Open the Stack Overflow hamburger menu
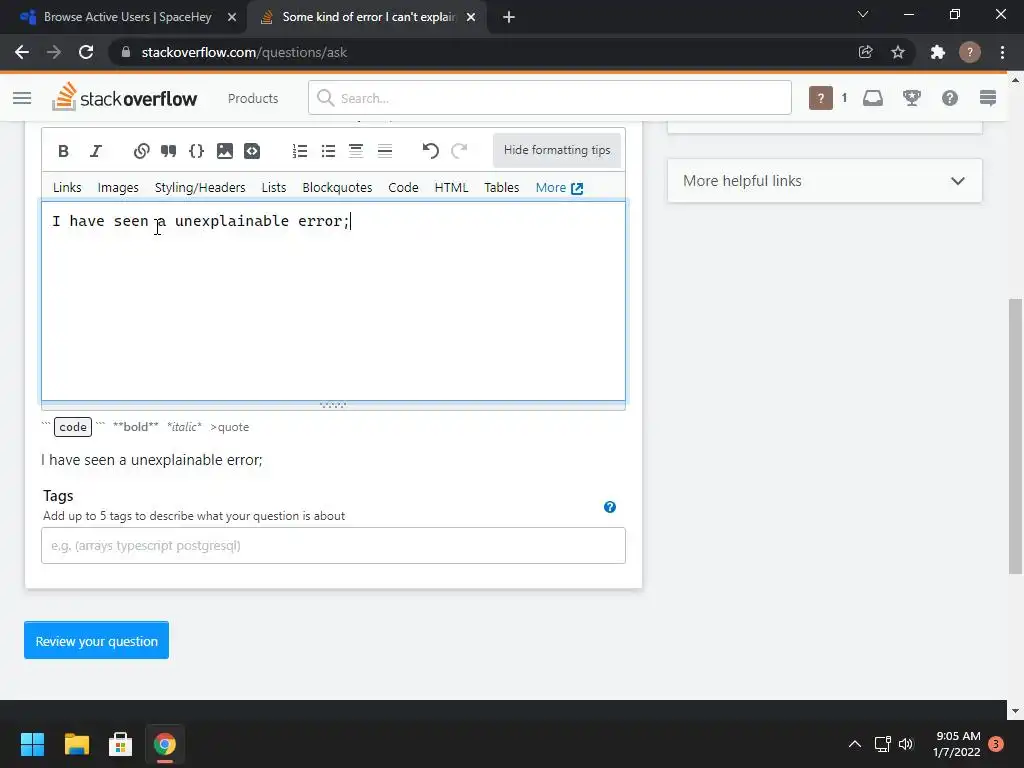1024x768 pixels. coord(22,98)
